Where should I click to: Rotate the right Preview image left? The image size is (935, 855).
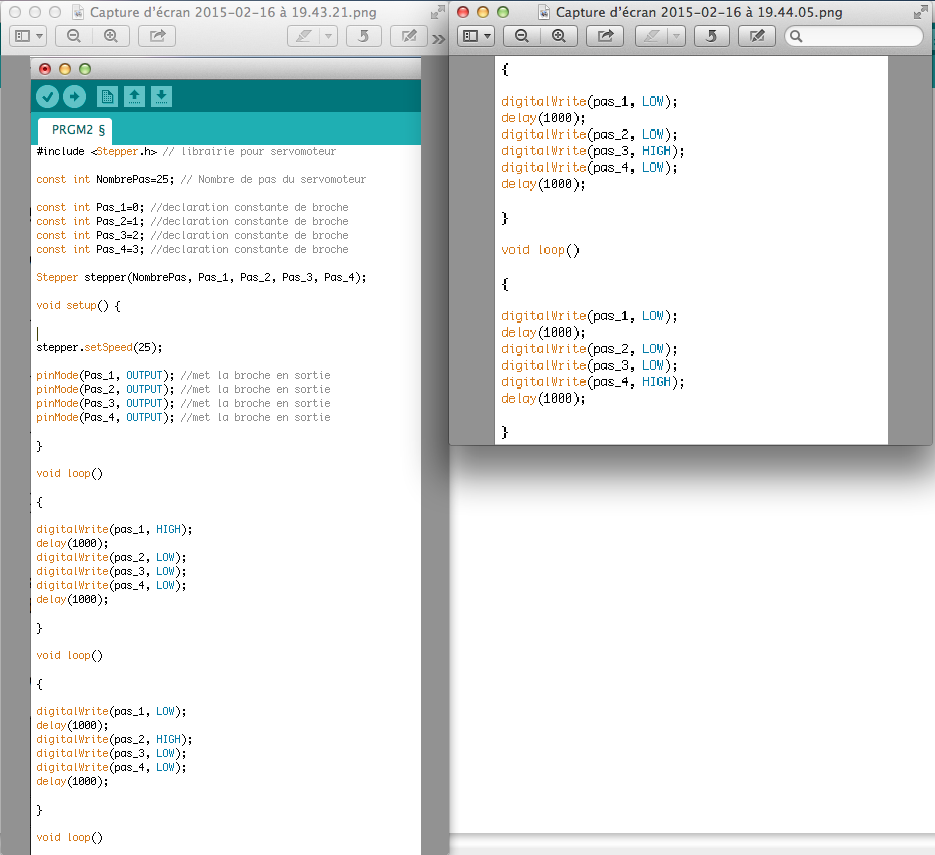tap(710, 36)
